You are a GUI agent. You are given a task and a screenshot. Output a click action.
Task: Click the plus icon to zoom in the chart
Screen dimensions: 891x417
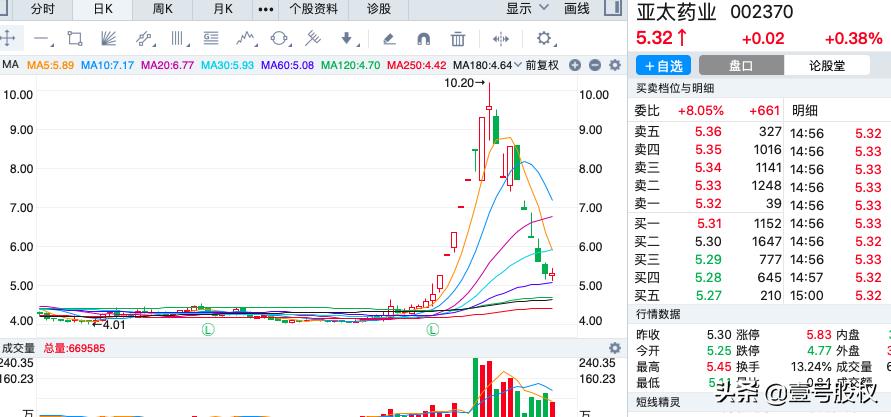click(575, 65)
